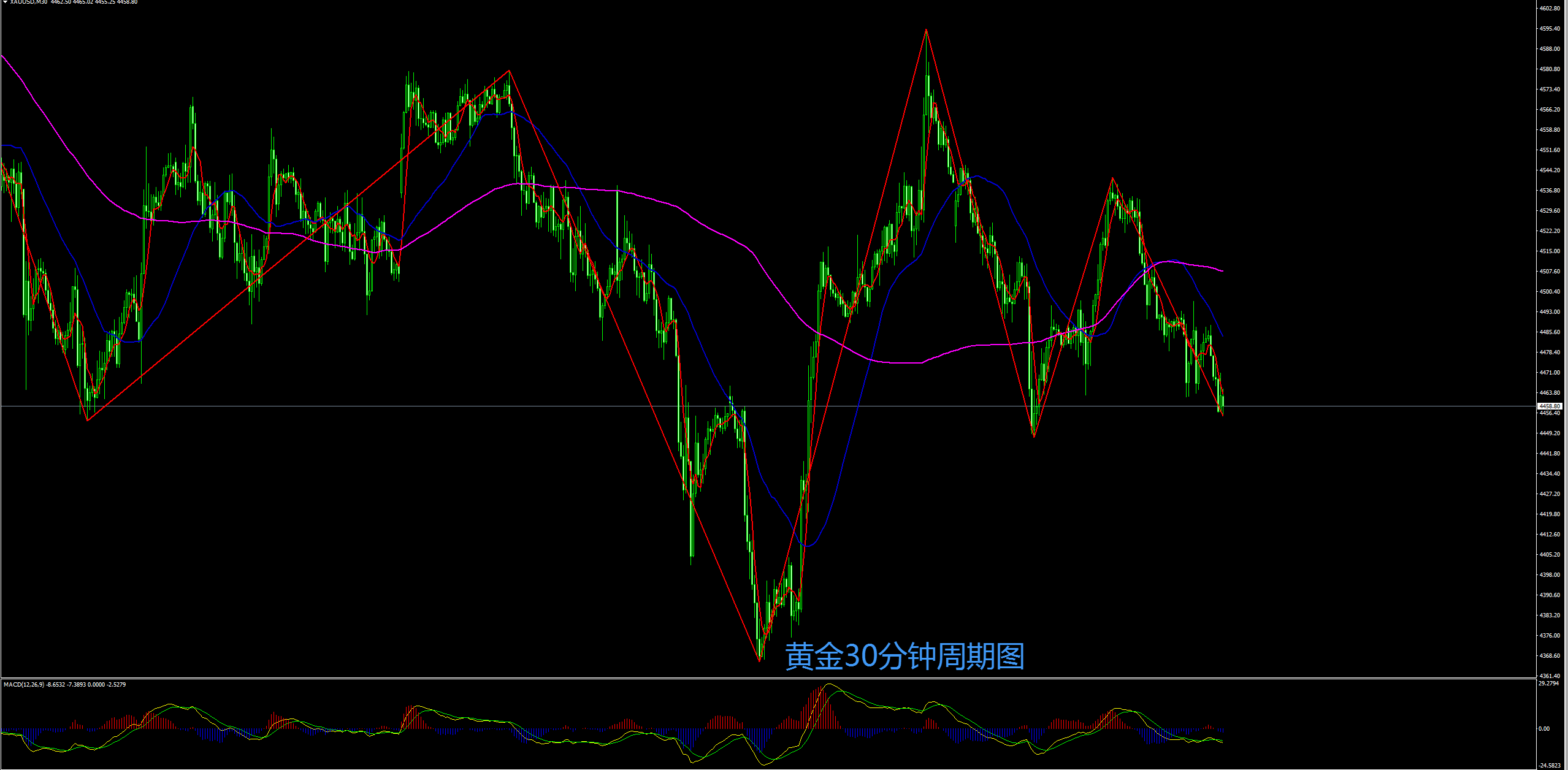Click the 4405.20 price scale label
Viewport: 1568px width, 770px height.
click(x=1550, y=554)
